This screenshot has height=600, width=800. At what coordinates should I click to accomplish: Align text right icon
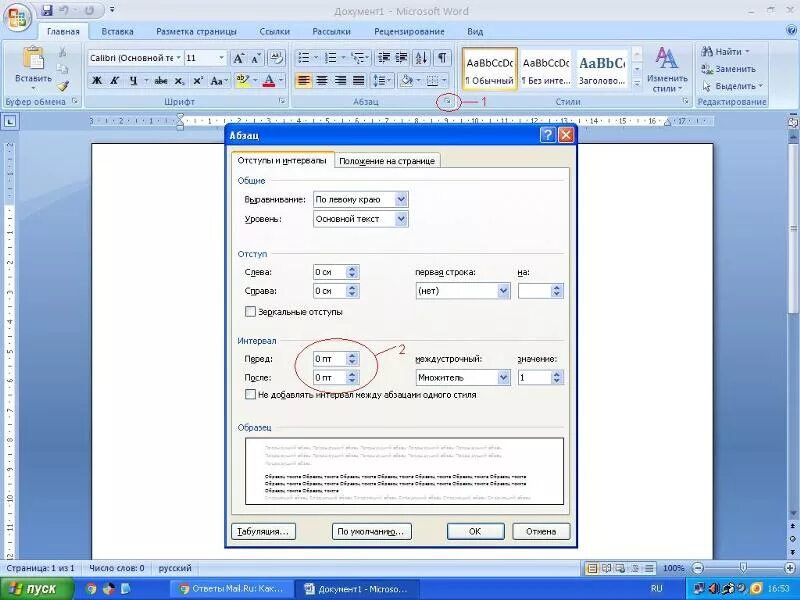pyautogui.click(x=340, y=81)
